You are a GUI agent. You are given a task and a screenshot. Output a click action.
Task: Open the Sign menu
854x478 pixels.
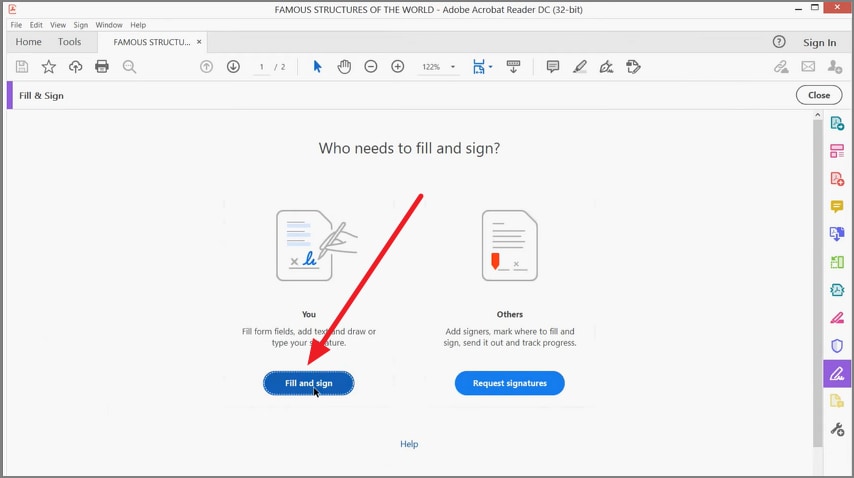coord(81,24)
